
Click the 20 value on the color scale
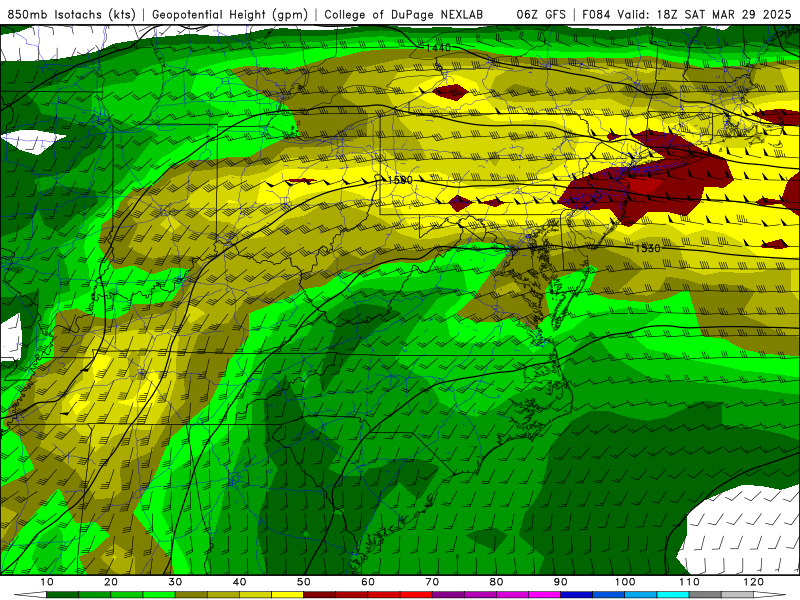tap(111, 582)
